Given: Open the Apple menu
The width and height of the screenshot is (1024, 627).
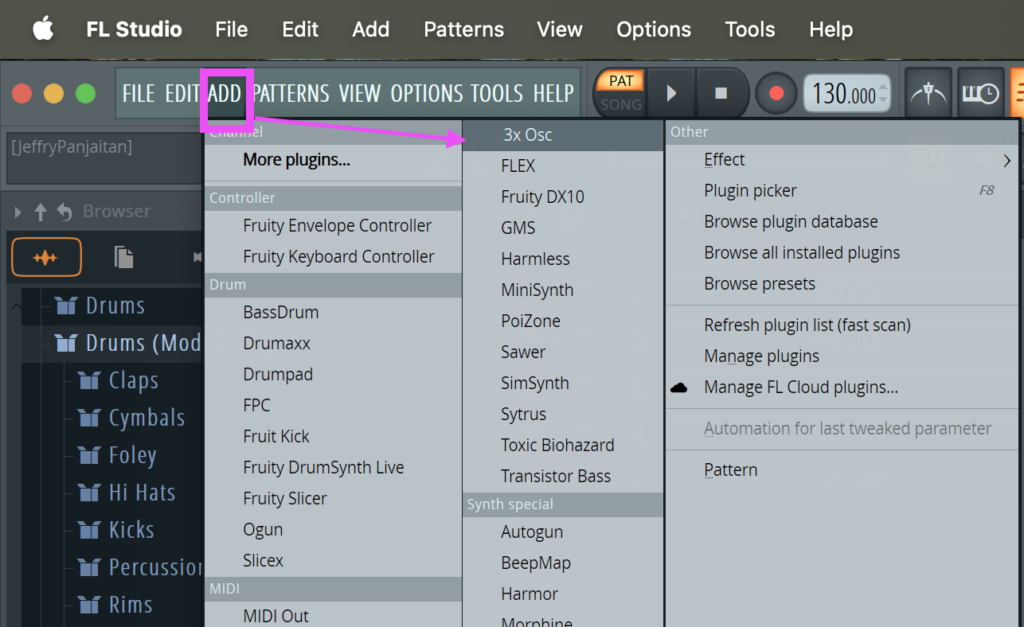Looking at the screenshot, I should pyautogui.click(x=43, y=29).
